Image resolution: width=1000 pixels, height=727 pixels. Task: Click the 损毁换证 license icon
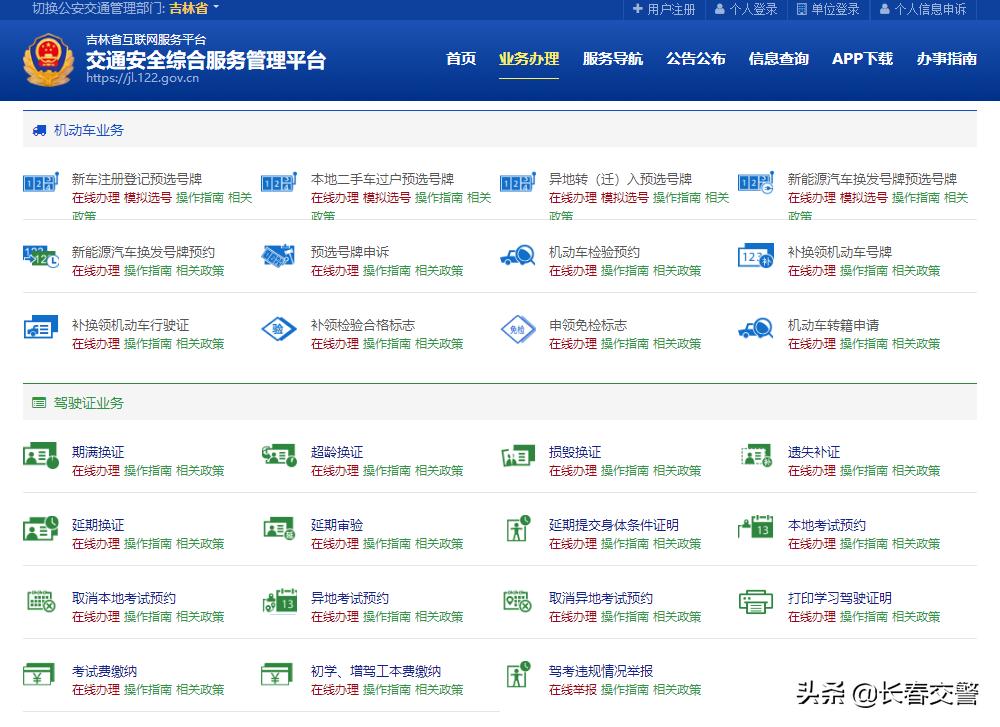(x=518, y=455)
